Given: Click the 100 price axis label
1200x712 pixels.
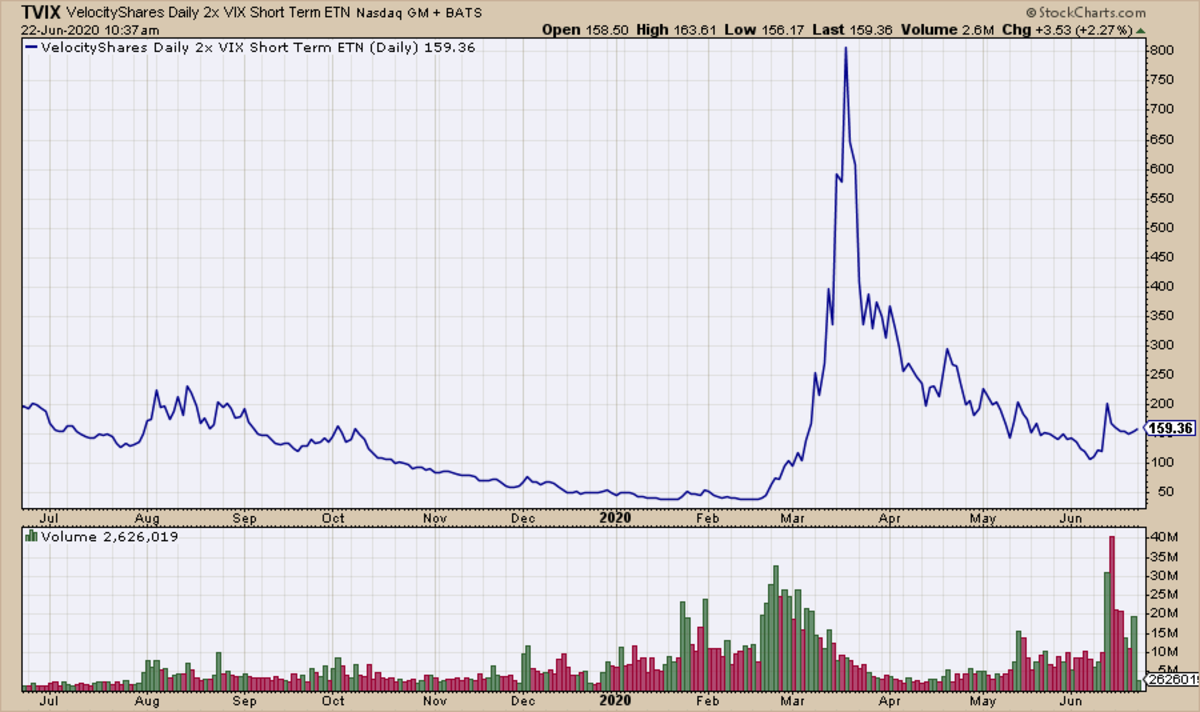Looking at the screenshot, I should [x=1160, y=463].
